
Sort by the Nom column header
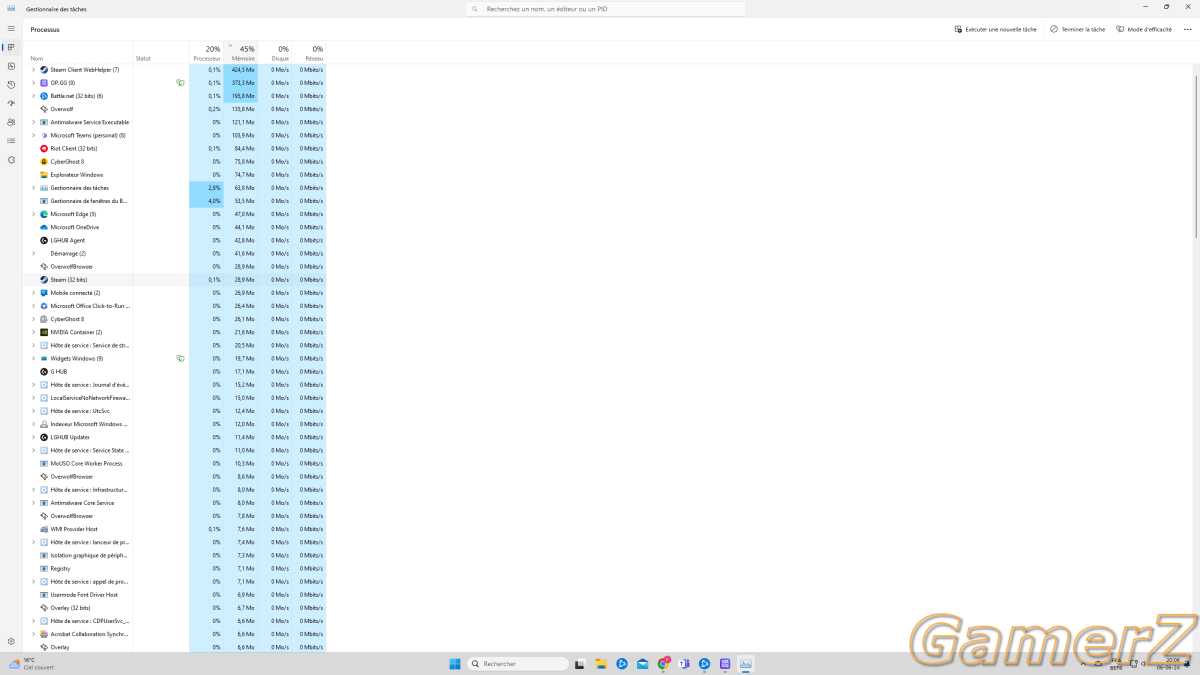(x=37, y=58)
